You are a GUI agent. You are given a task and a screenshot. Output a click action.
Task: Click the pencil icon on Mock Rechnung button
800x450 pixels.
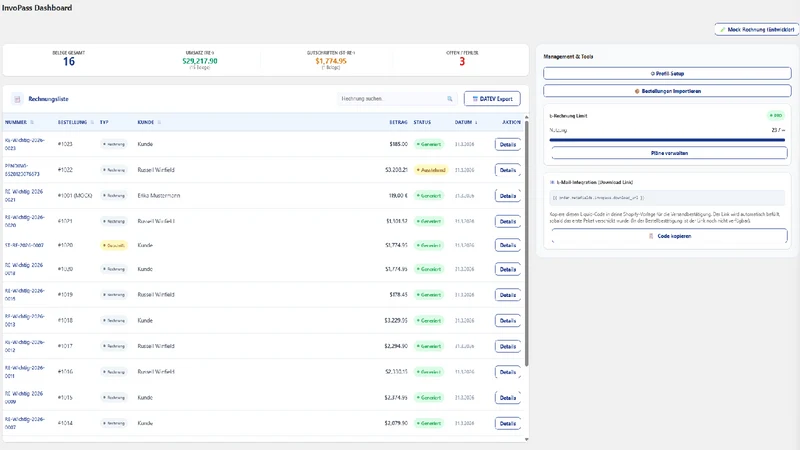tap(722, 30)
